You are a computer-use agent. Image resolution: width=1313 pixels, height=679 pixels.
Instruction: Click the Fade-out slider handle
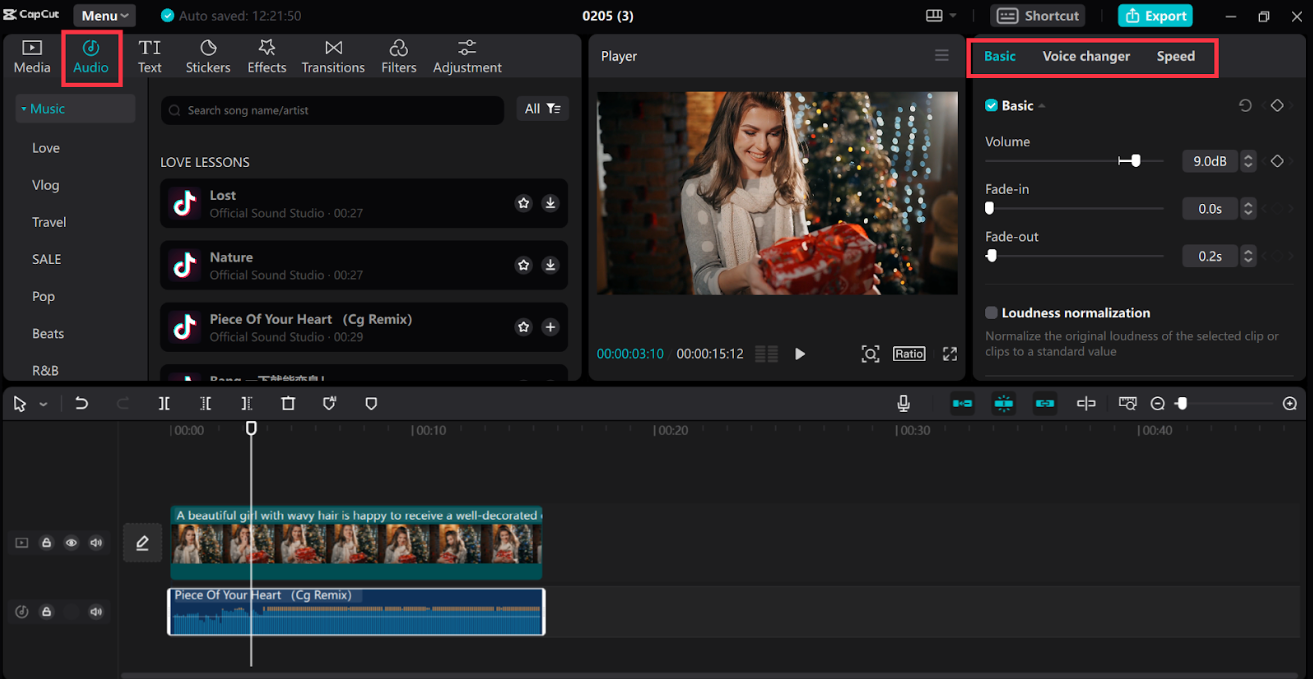click(992, 256)
